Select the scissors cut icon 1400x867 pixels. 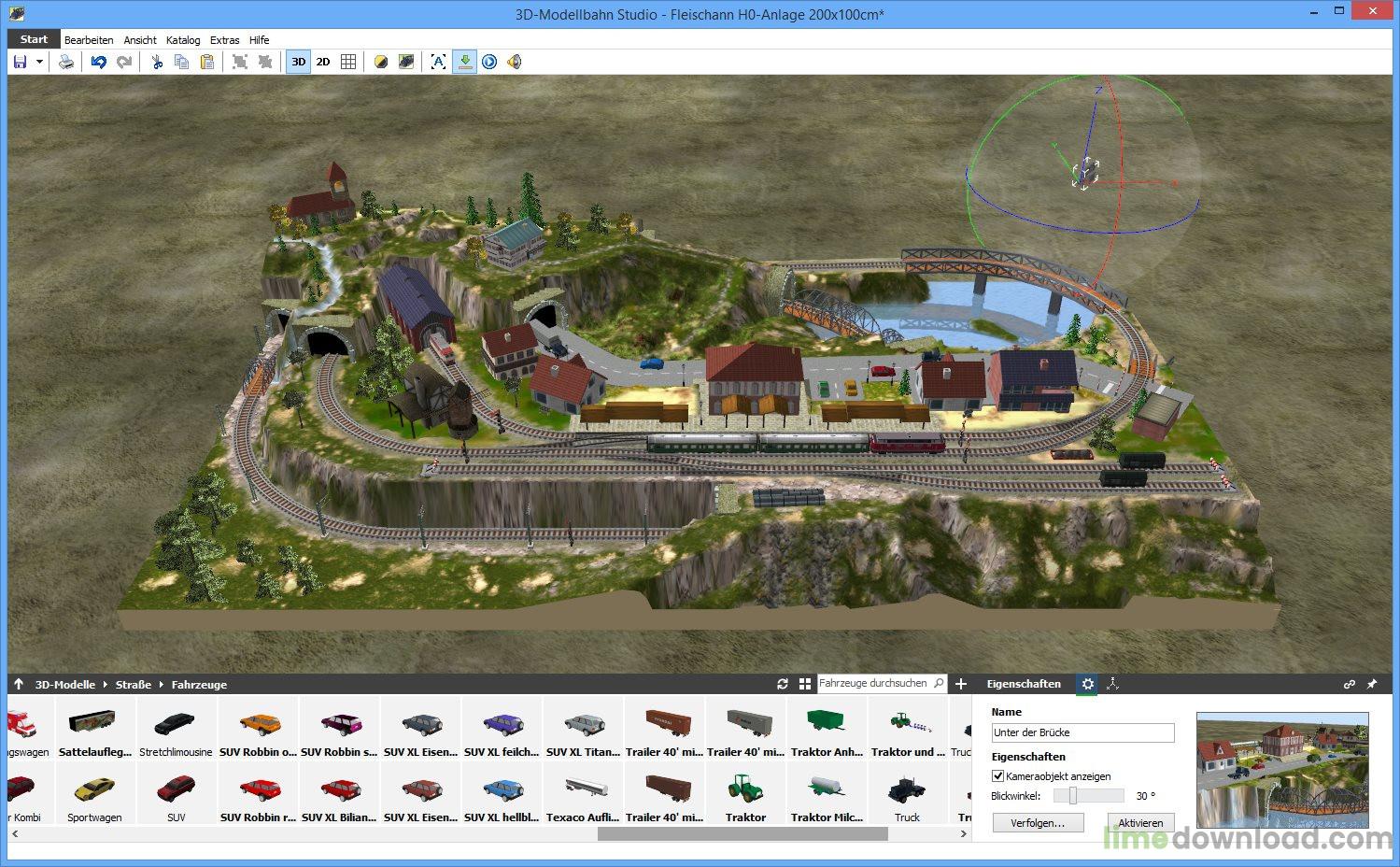[x=155, y=61]
